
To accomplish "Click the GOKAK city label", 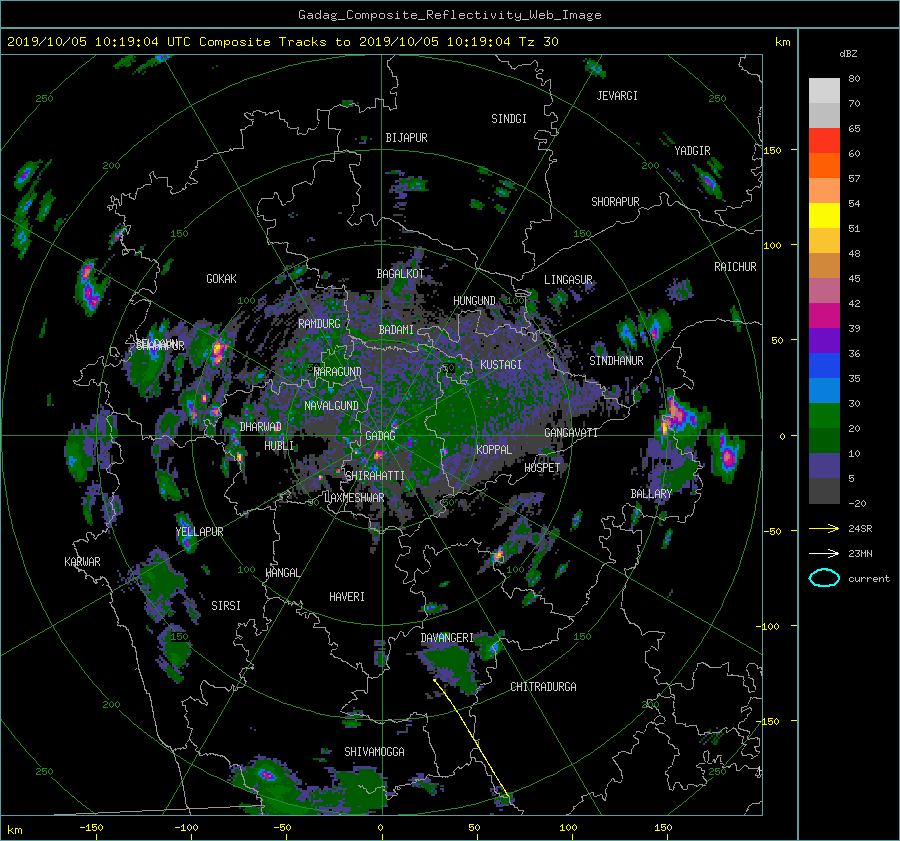I will coord(221,279).
